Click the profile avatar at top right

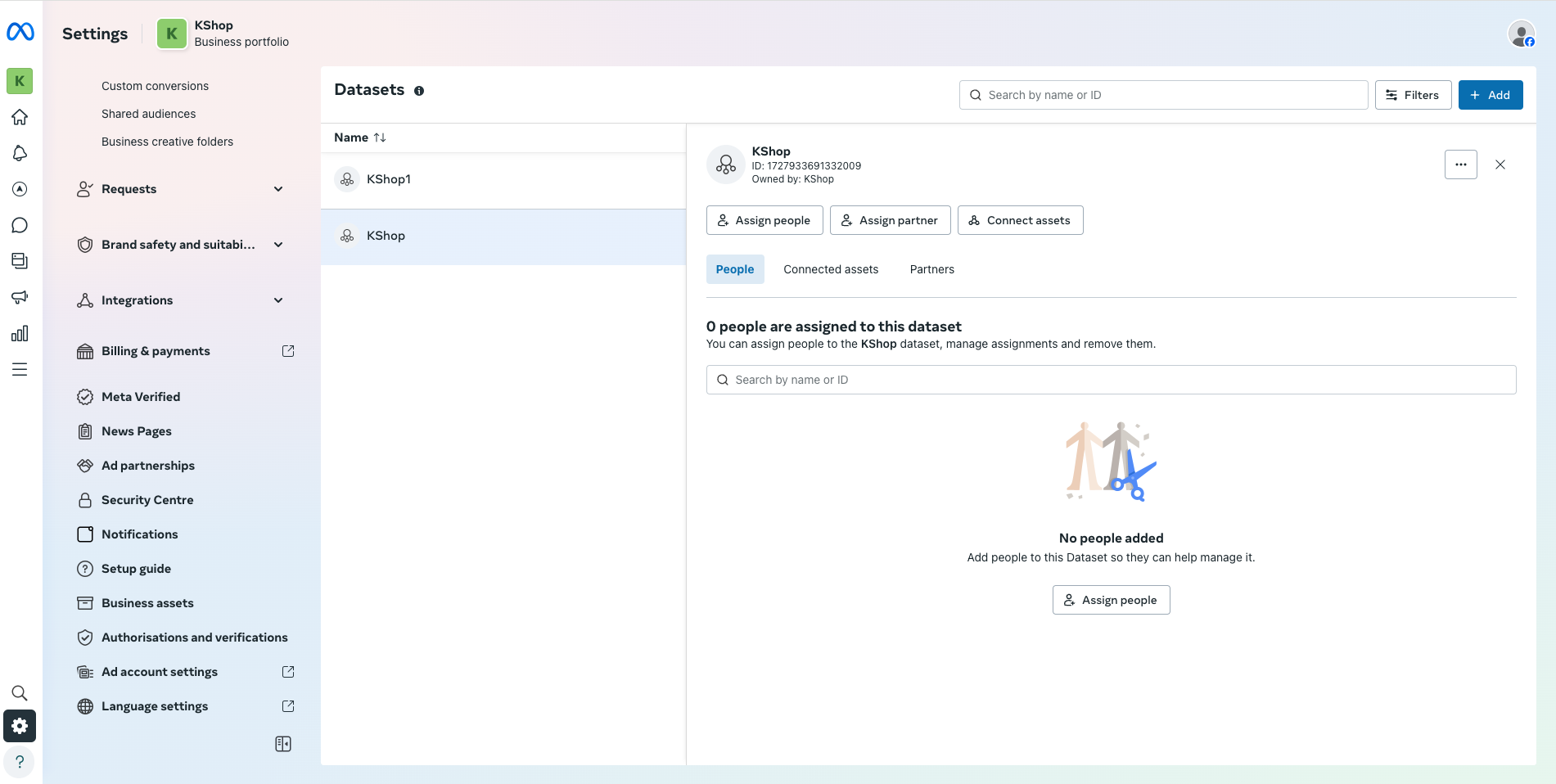1522,34
